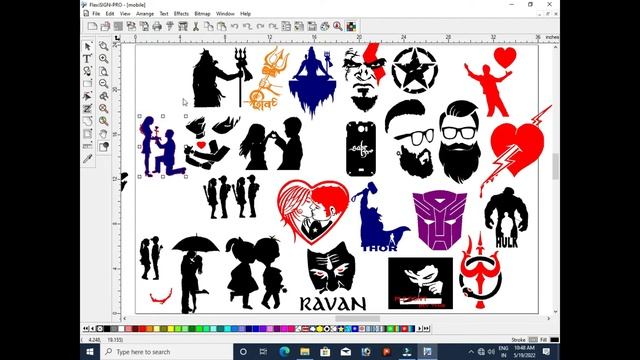Open the Help menu

[x=245, y=13]
